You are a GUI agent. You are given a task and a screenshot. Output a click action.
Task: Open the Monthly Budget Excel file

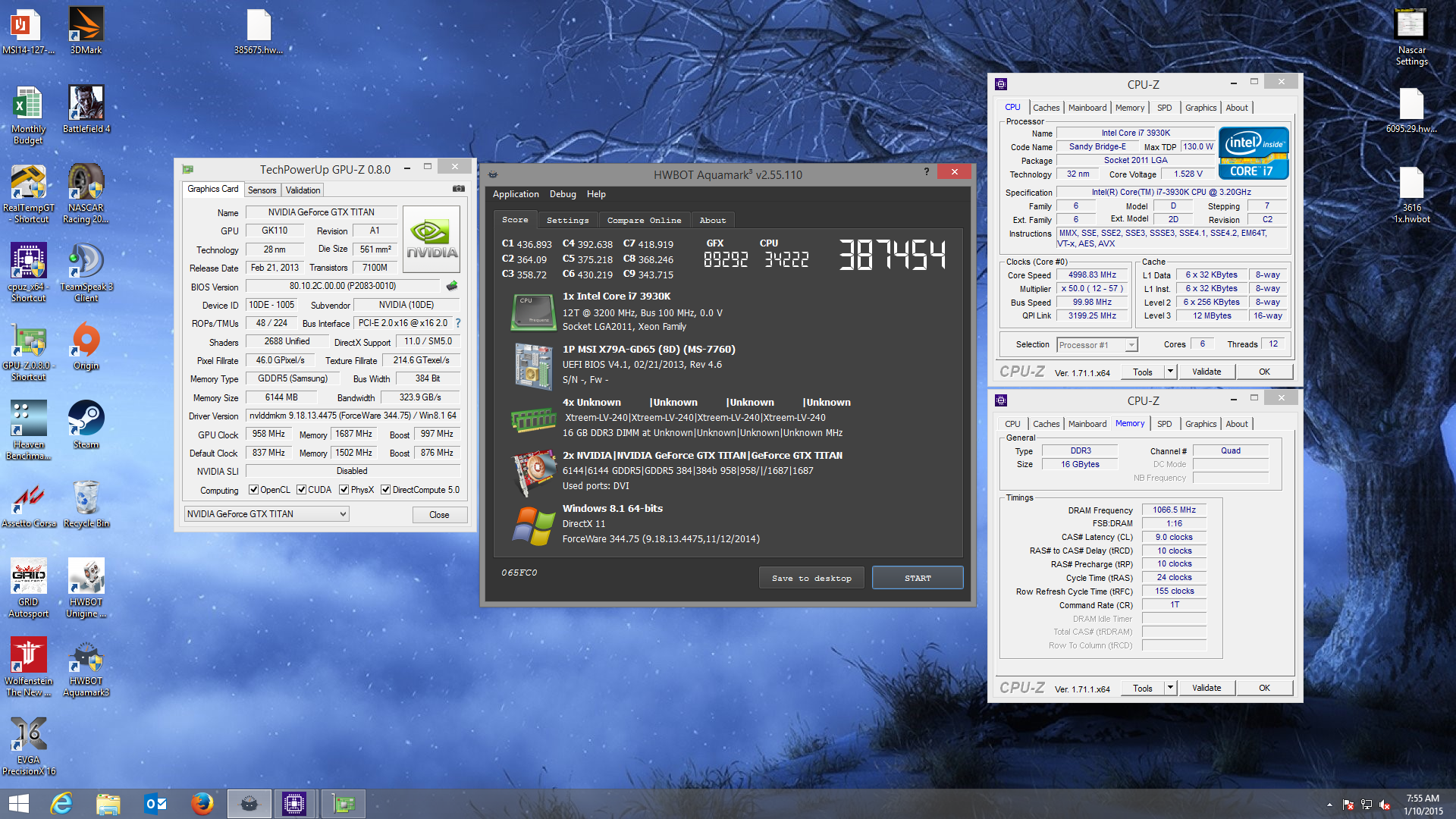(x=29, y=115)
